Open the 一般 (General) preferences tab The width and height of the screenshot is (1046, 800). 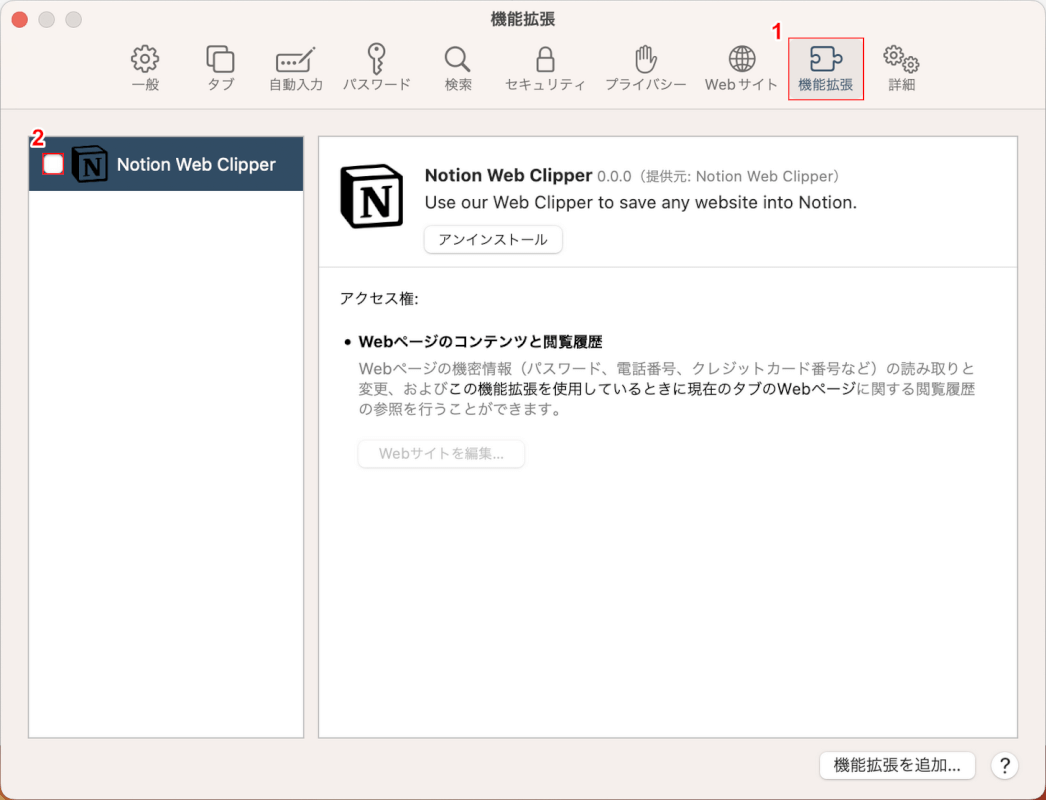click(145, 68)
